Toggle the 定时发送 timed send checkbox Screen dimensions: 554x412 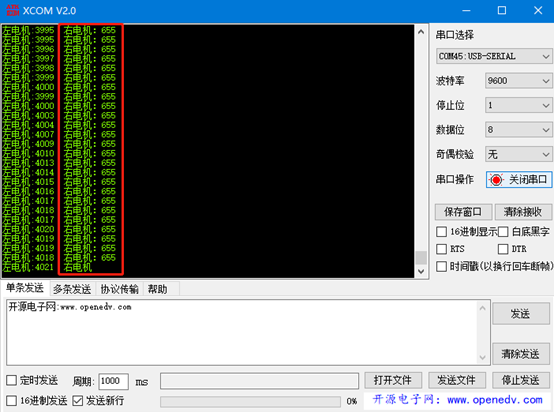tap(12, 380)
